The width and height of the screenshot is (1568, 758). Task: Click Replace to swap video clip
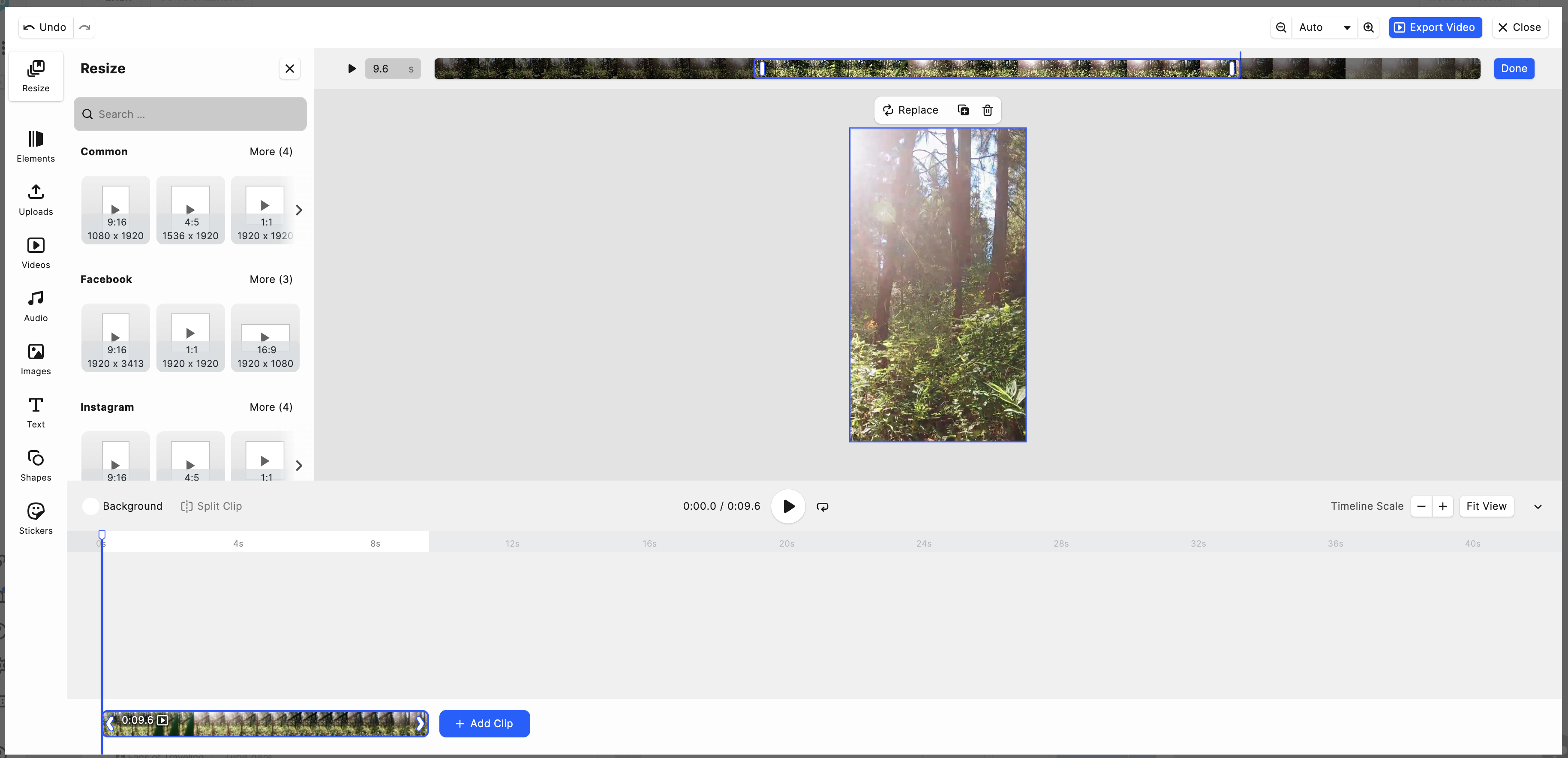[909, 109]
